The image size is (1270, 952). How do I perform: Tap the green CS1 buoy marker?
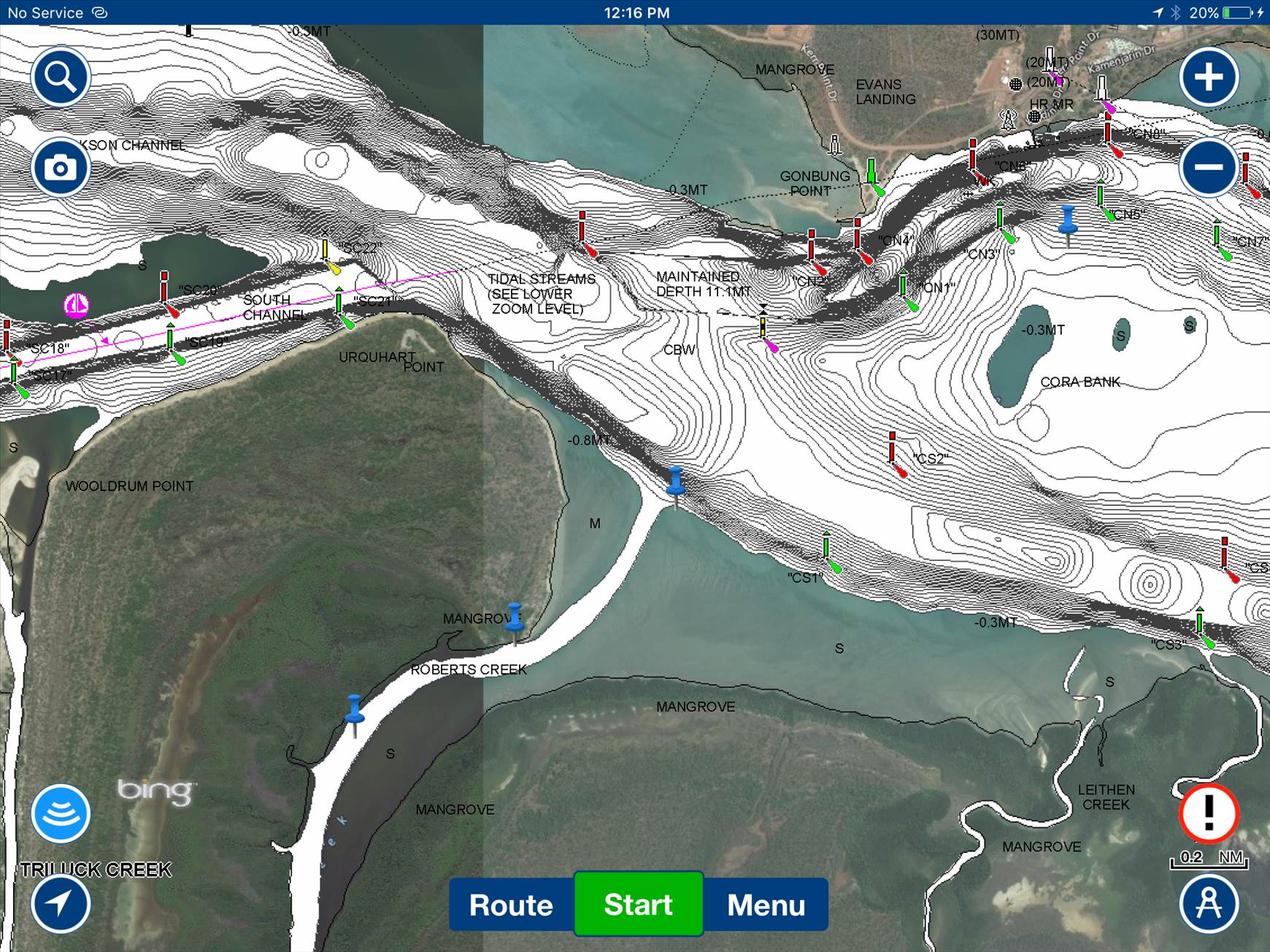coord(828,551)
